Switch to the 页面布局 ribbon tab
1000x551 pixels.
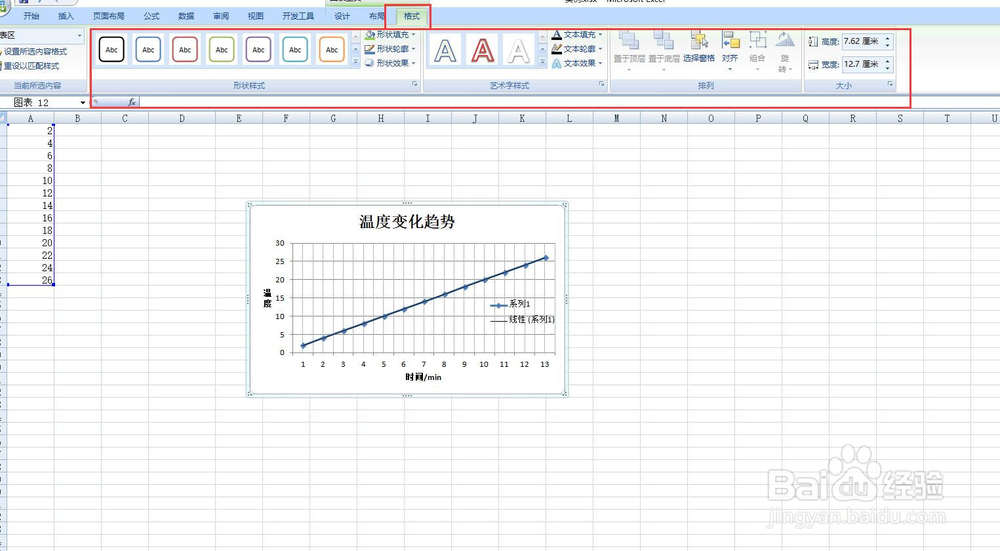108,16
